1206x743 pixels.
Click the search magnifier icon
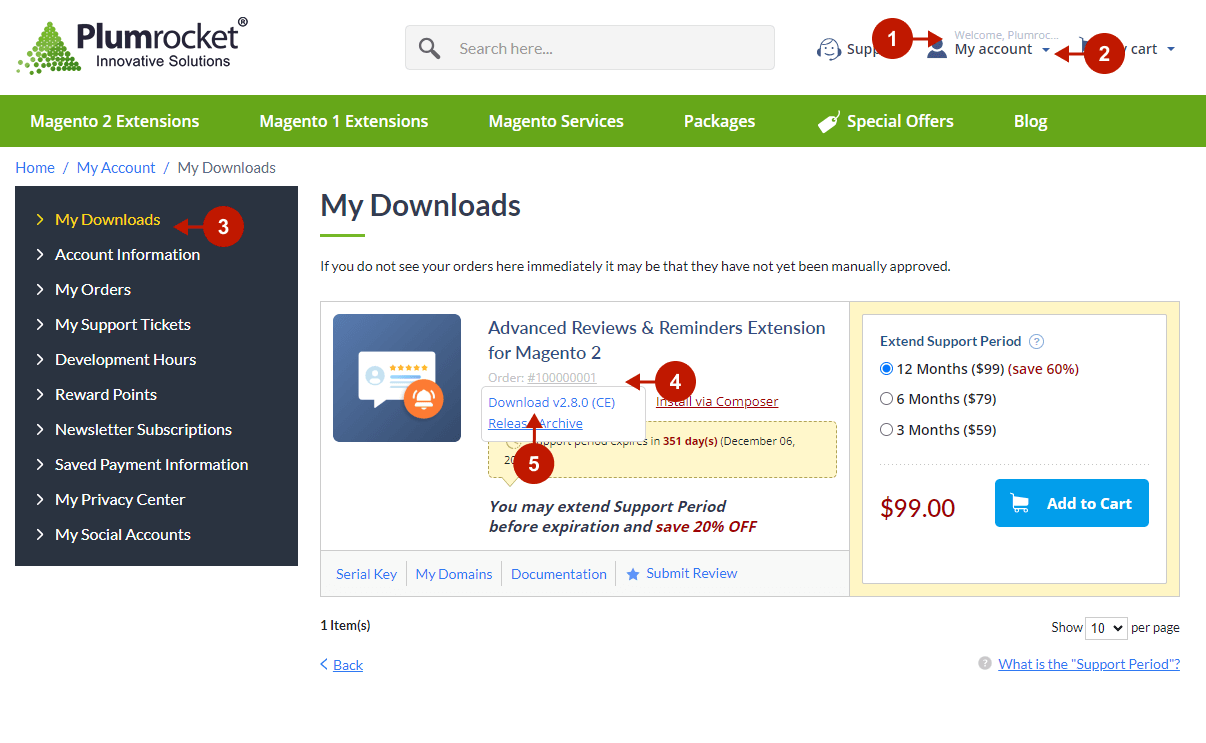click(430, 47)
